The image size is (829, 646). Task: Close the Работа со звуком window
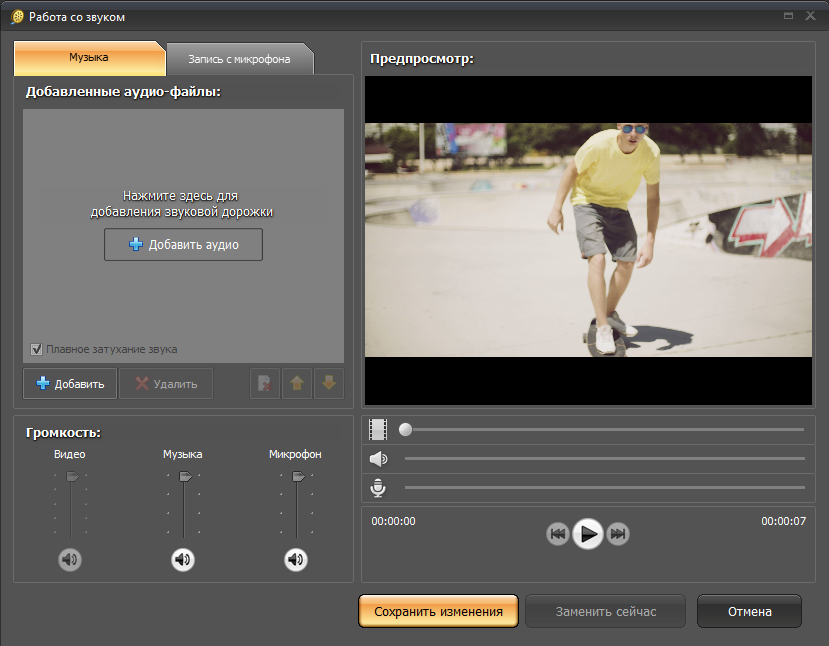(x=810, y=16)
